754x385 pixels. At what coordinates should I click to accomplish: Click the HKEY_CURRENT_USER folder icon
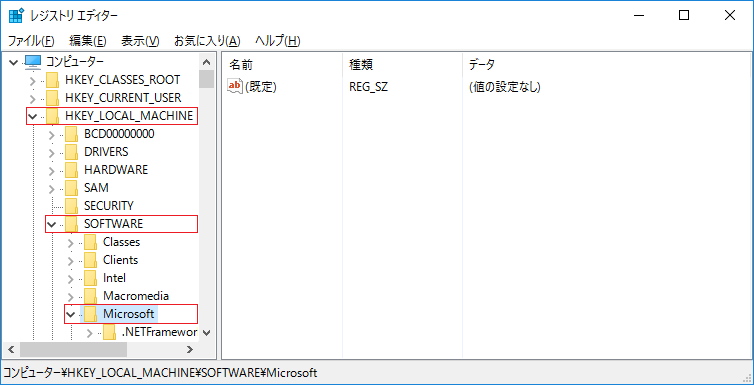pos(52,98)
